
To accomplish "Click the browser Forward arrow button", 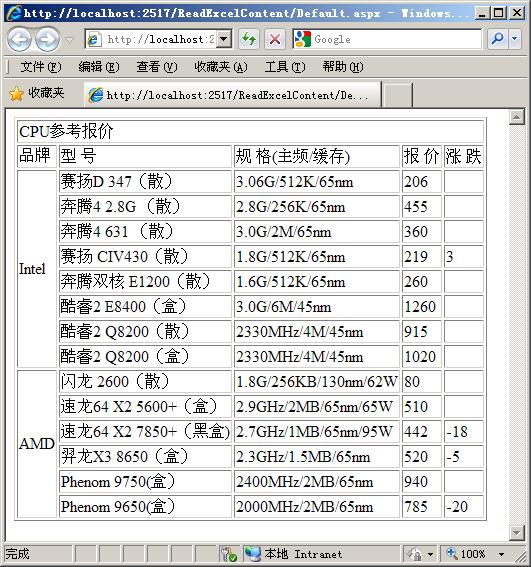I will pyautogui.click(x=47, y=39).
